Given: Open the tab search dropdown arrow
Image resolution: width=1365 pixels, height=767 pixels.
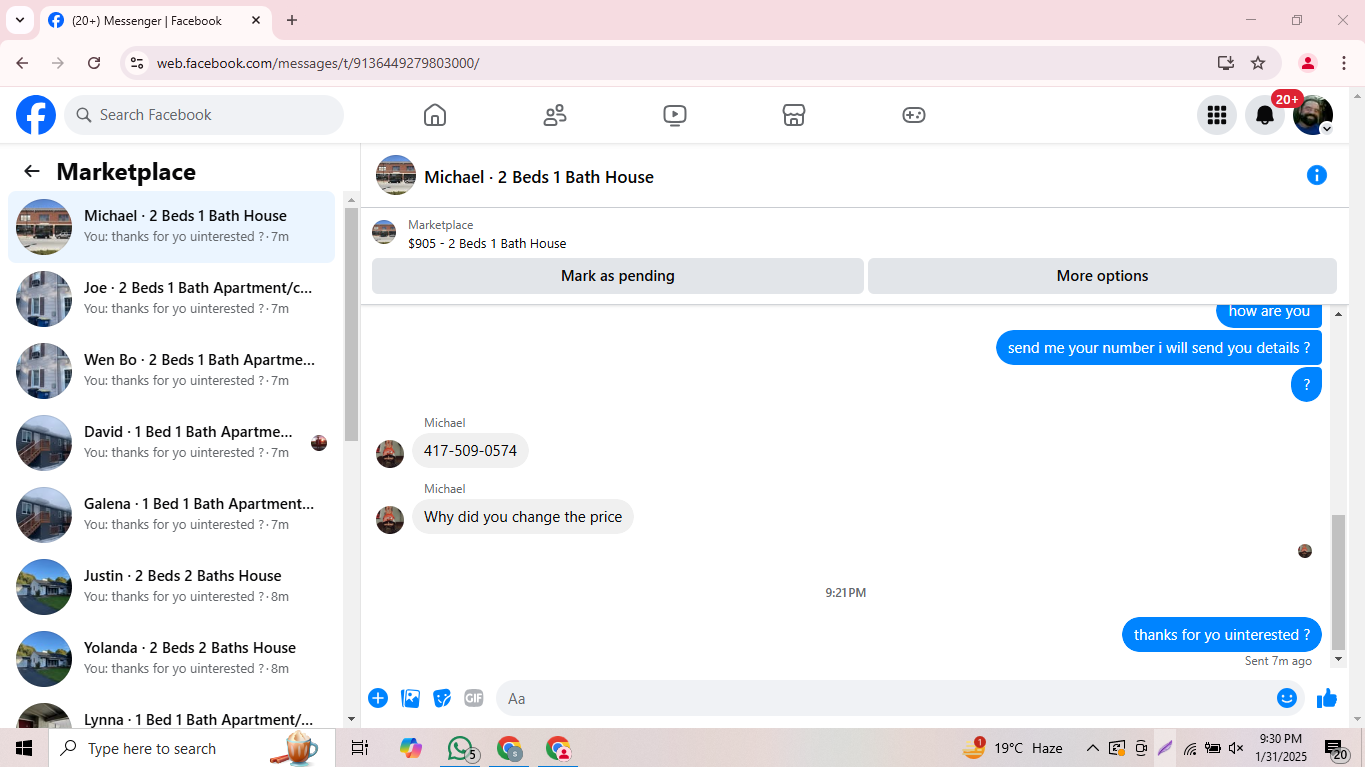Looking at the screenshot, I should pos(19,20).
